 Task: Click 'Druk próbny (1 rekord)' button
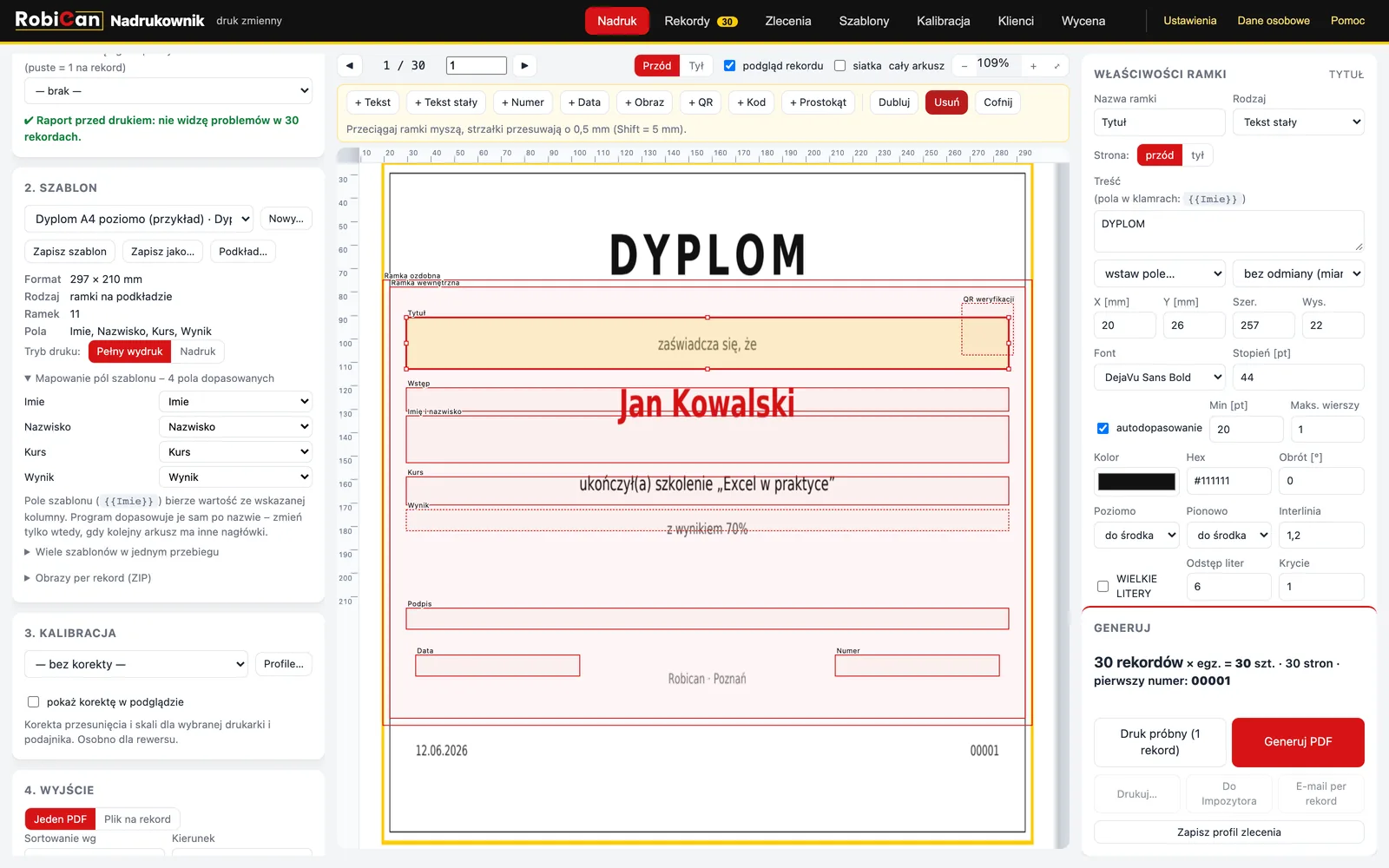1160,742
